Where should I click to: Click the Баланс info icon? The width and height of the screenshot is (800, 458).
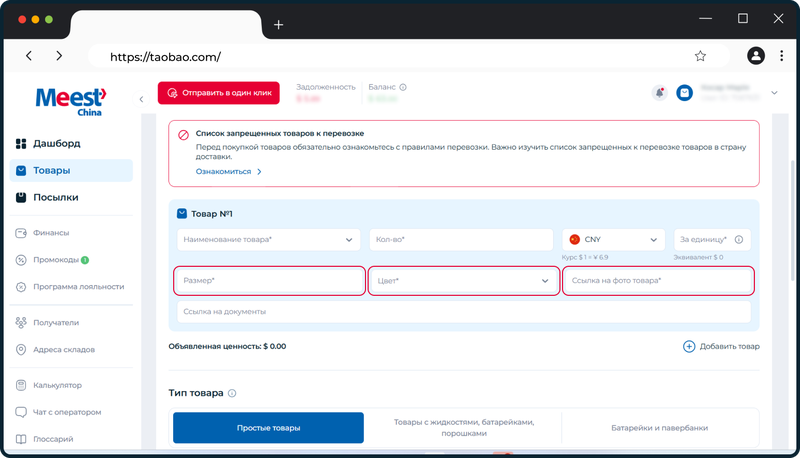coord(403,87)
